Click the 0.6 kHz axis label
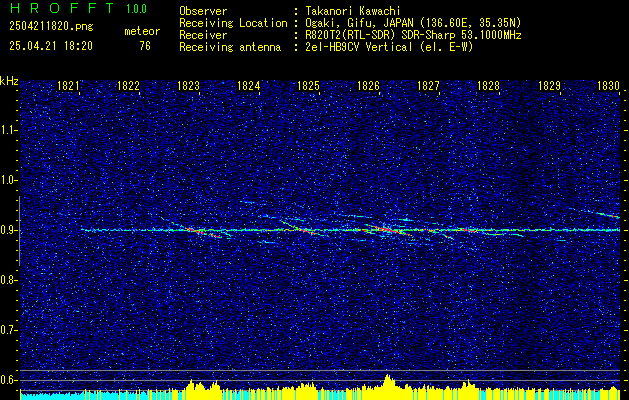The image size is (629, 400). [7, 380]
